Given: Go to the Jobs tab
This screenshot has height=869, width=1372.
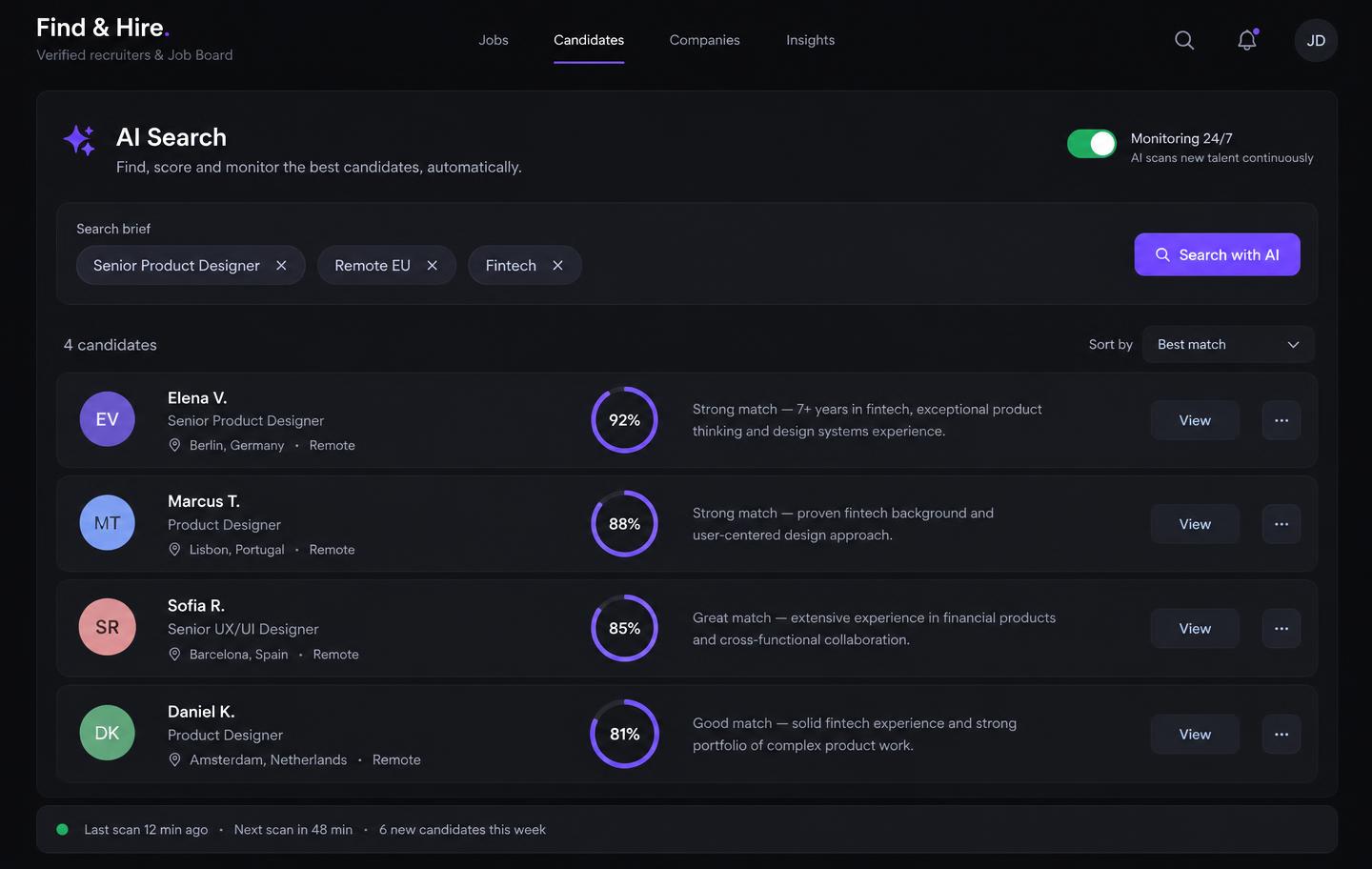Looking at the screenshot, I should pyautogui.click(x=494, y=40).
